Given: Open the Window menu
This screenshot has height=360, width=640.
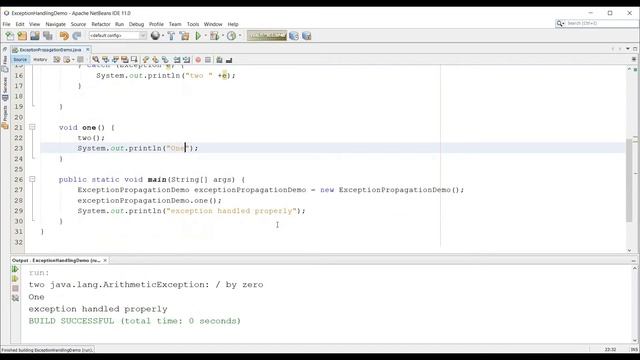Looking at the screenshot, I should pos(213,24).
